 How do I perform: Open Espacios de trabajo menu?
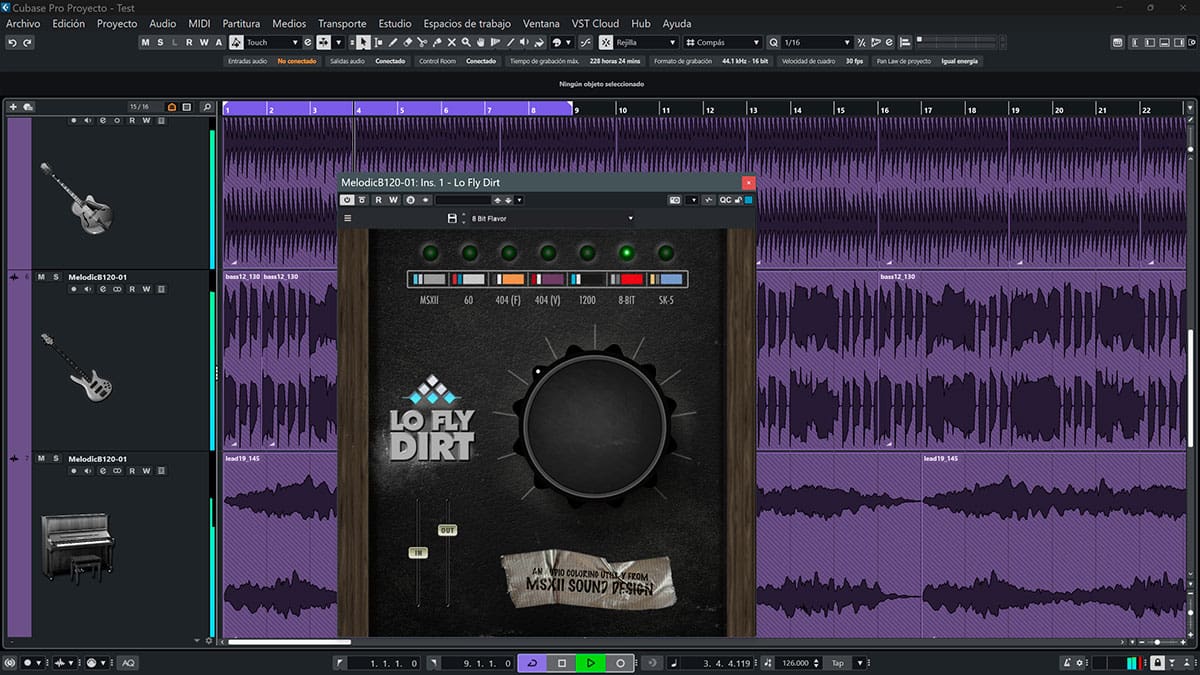click(467, 23)
